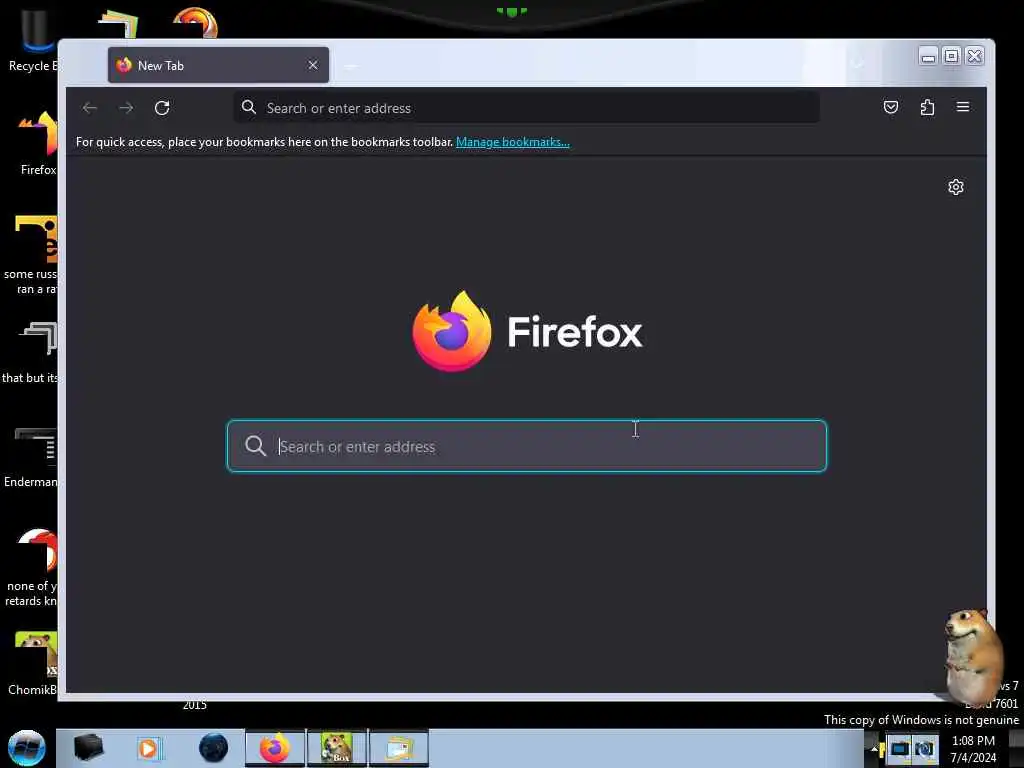The height and width of the screenshot is (768, 1024).
Task: Open the hamster Box taskbar button
Action: pyautogui.click(x=337, y=748)
